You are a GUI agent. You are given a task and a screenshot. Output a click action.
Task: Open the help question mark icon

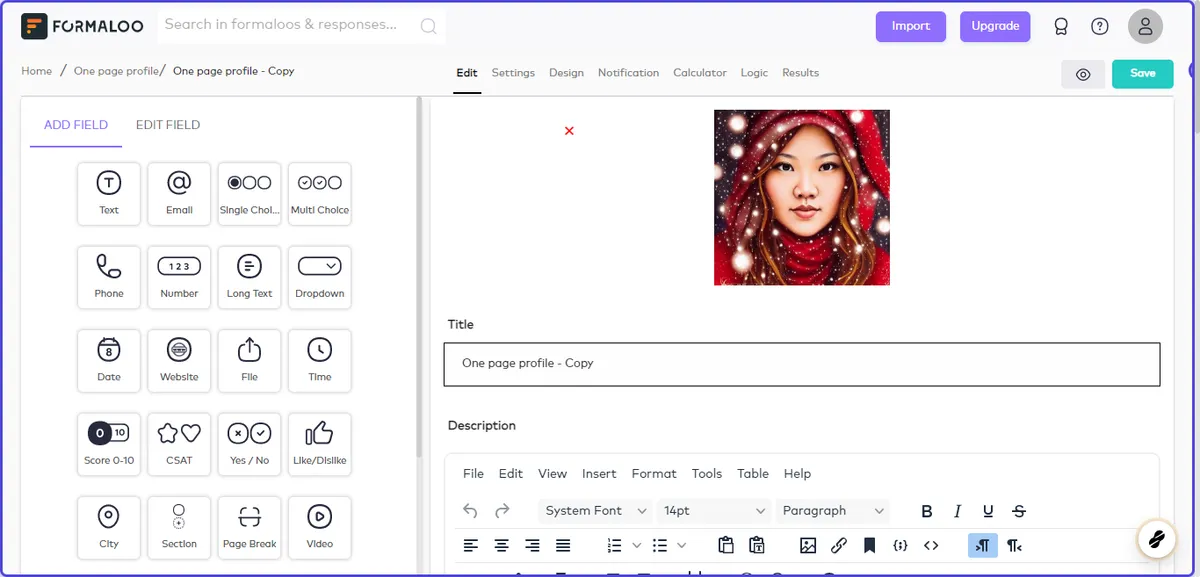point(1100,26)
